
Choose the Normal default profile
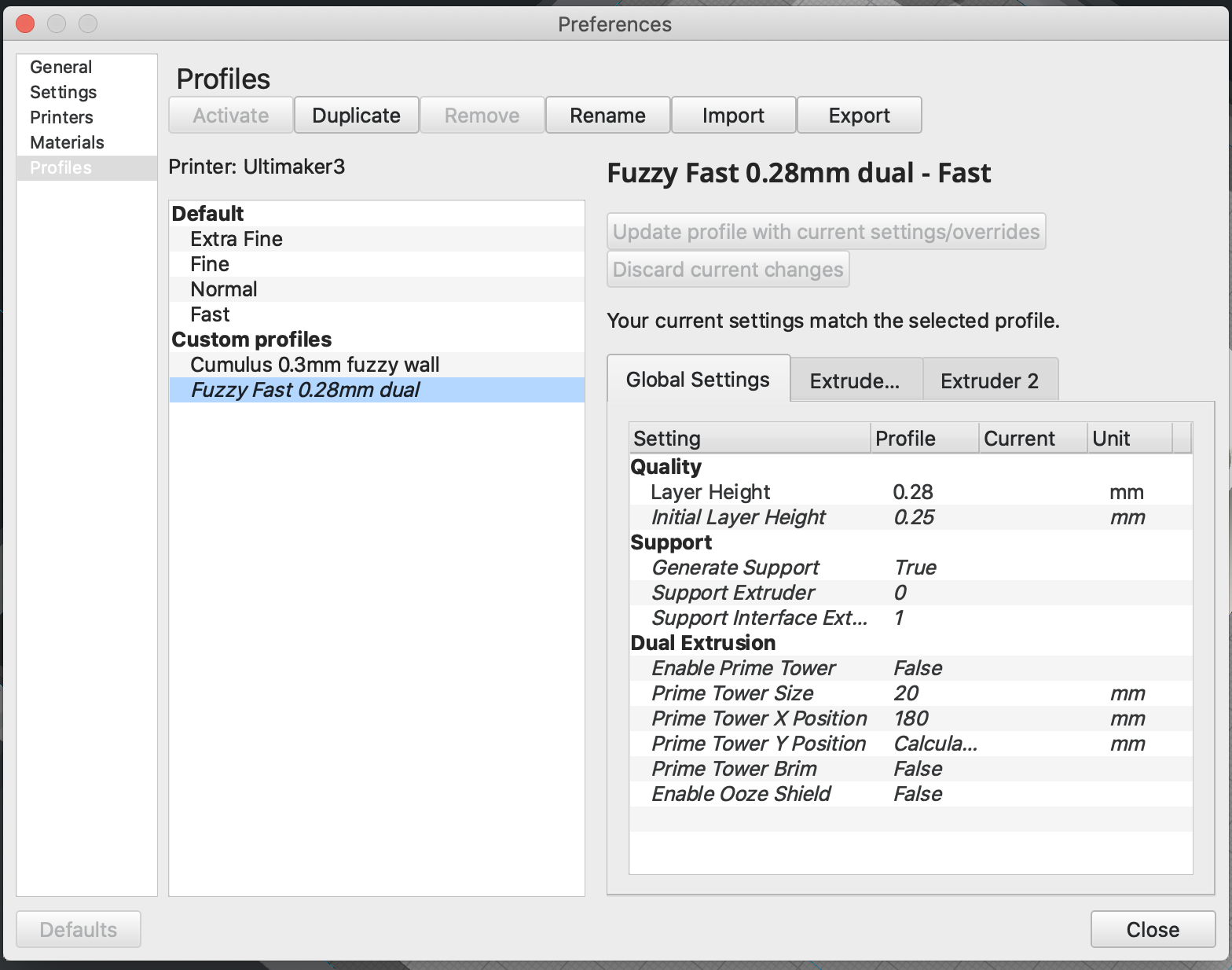(x=377, y=289)
